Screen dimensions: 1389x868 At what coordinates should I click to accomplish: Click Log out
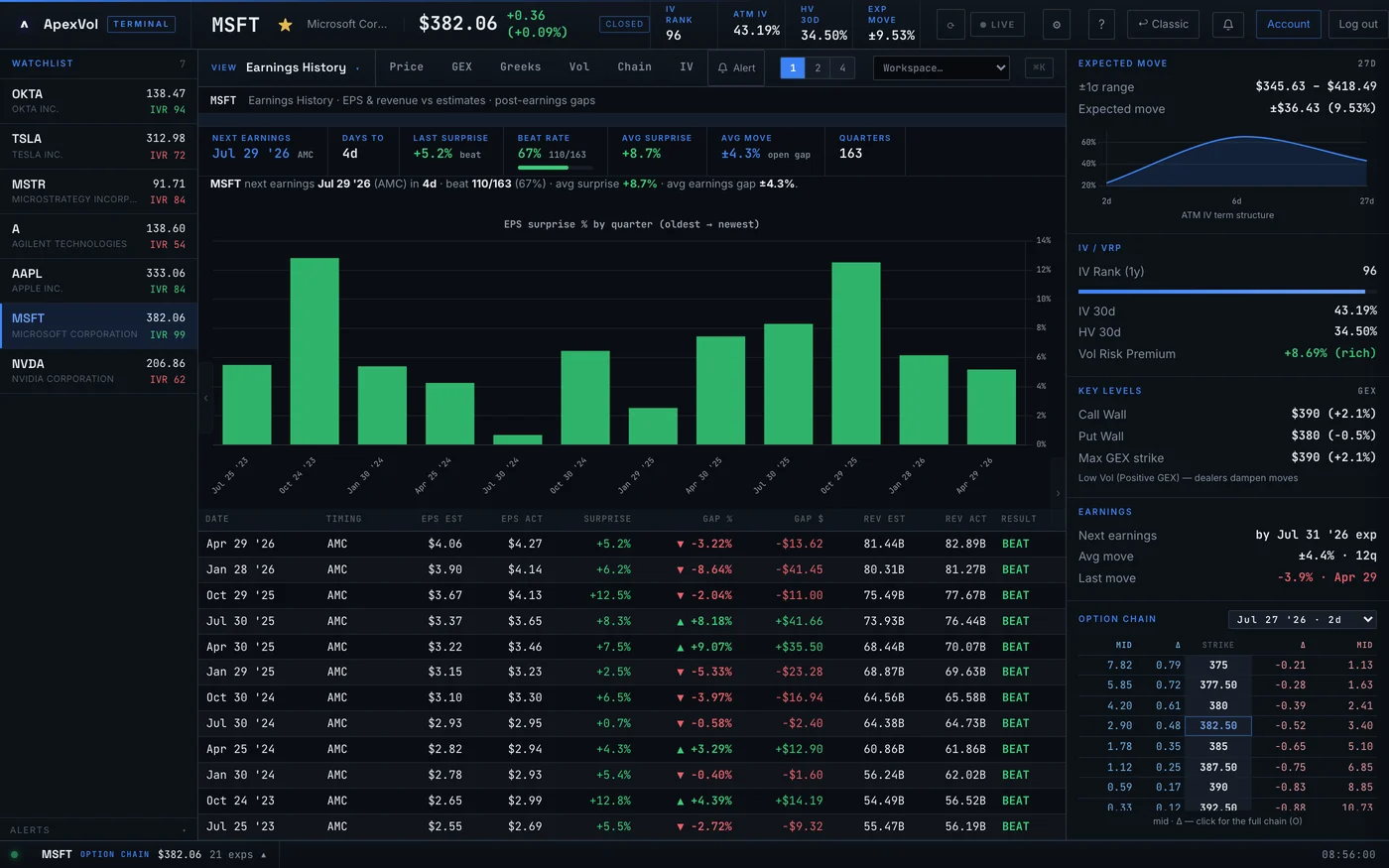click(x=1358, y=24)
